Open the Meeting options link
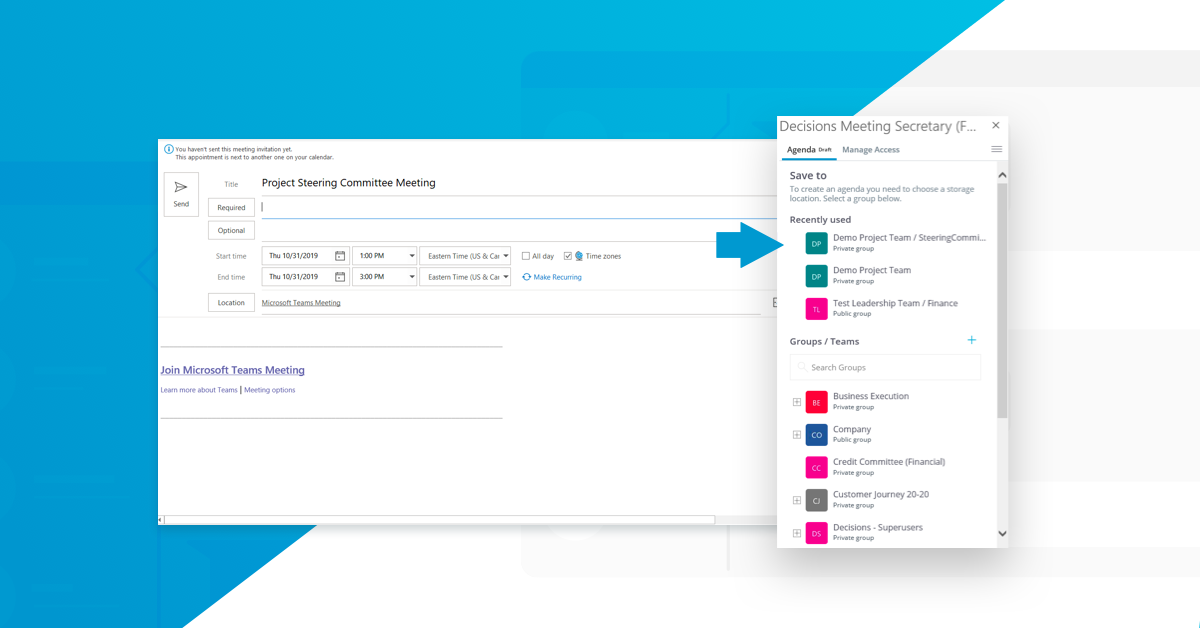The width and height of the screenshot is (1200, 628). pos(270,390)
